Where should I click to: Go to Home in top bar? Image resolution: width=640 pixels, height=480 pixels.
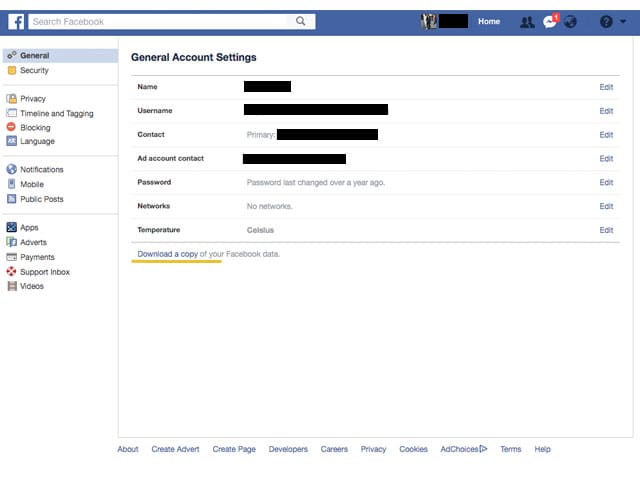(489, 22)
